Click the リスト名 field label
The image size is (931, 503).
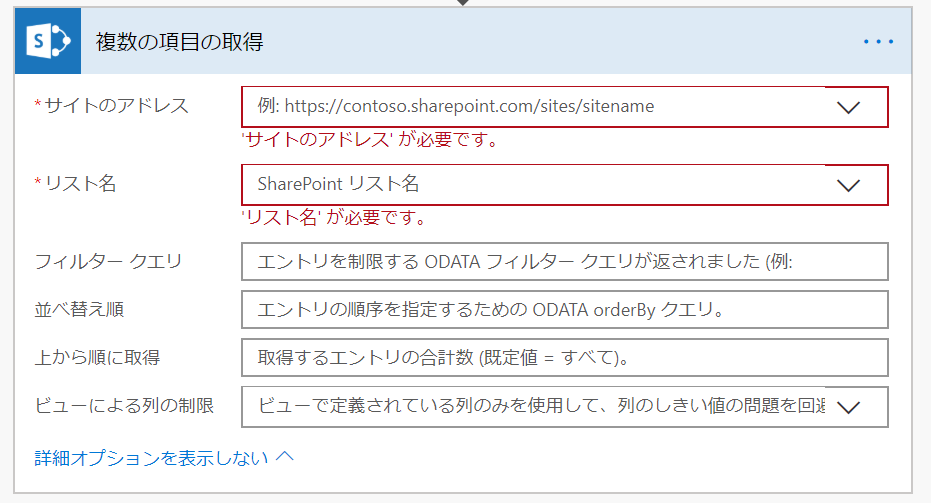click(x=80, y=184)
